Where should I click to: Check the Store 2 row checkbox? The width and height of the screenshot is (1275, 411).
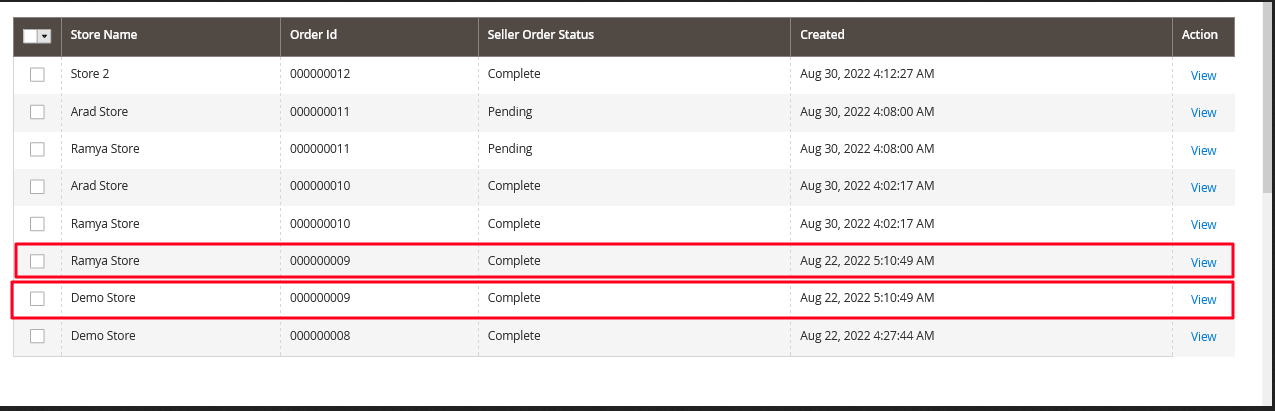(37, 75)
